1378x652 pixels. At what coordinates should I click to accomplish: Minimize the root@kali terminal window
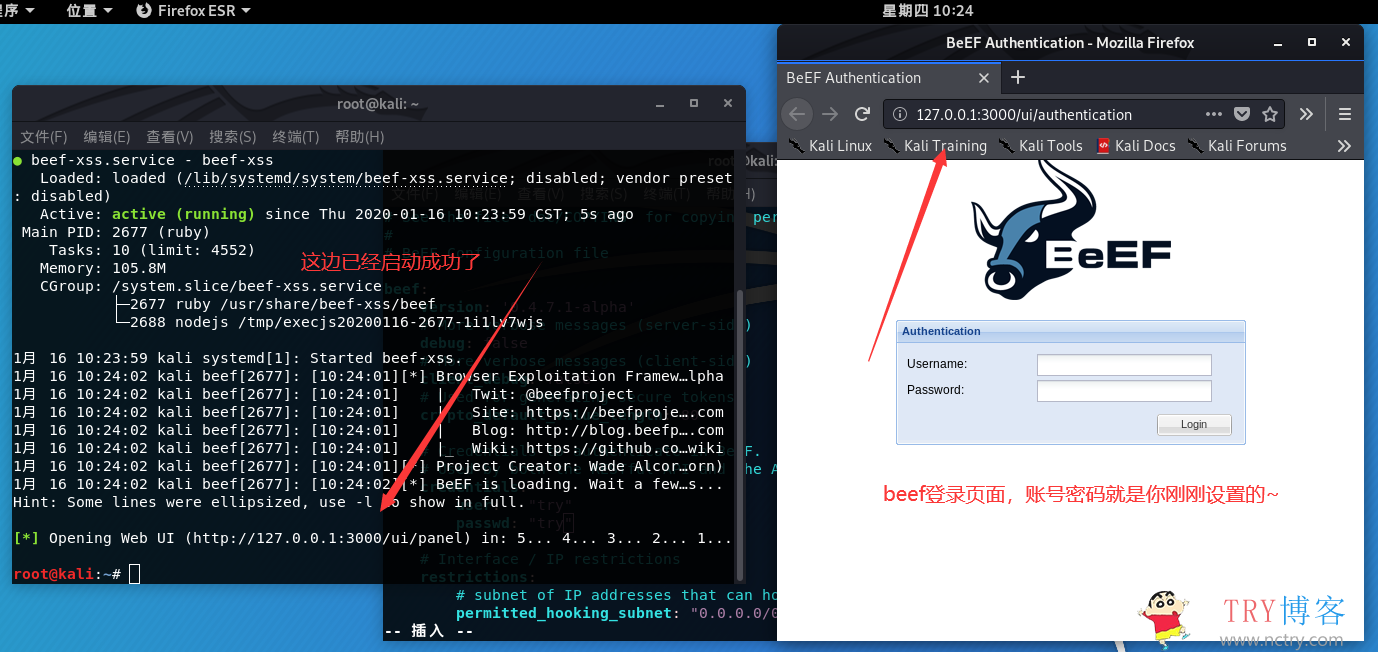coord(660,103)
